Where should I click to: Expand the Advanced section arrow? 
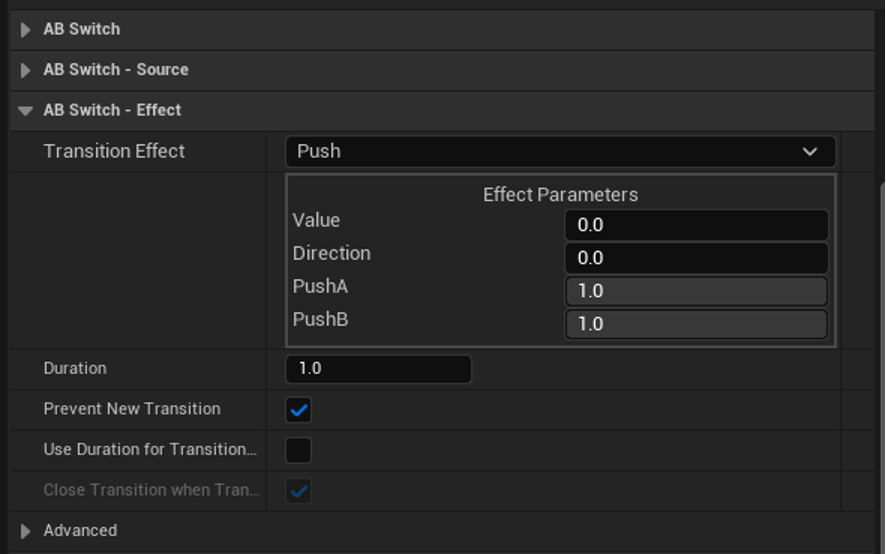(x=26, y=531)
